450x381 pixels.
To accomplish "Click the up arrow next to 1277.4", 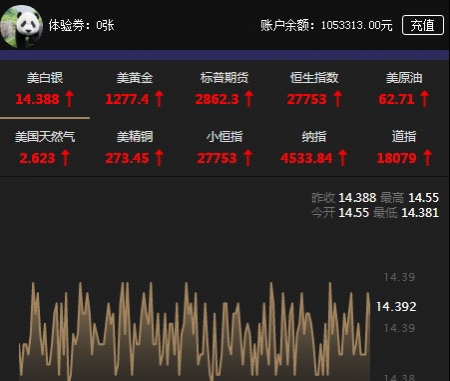I will (x=159, y=99).
